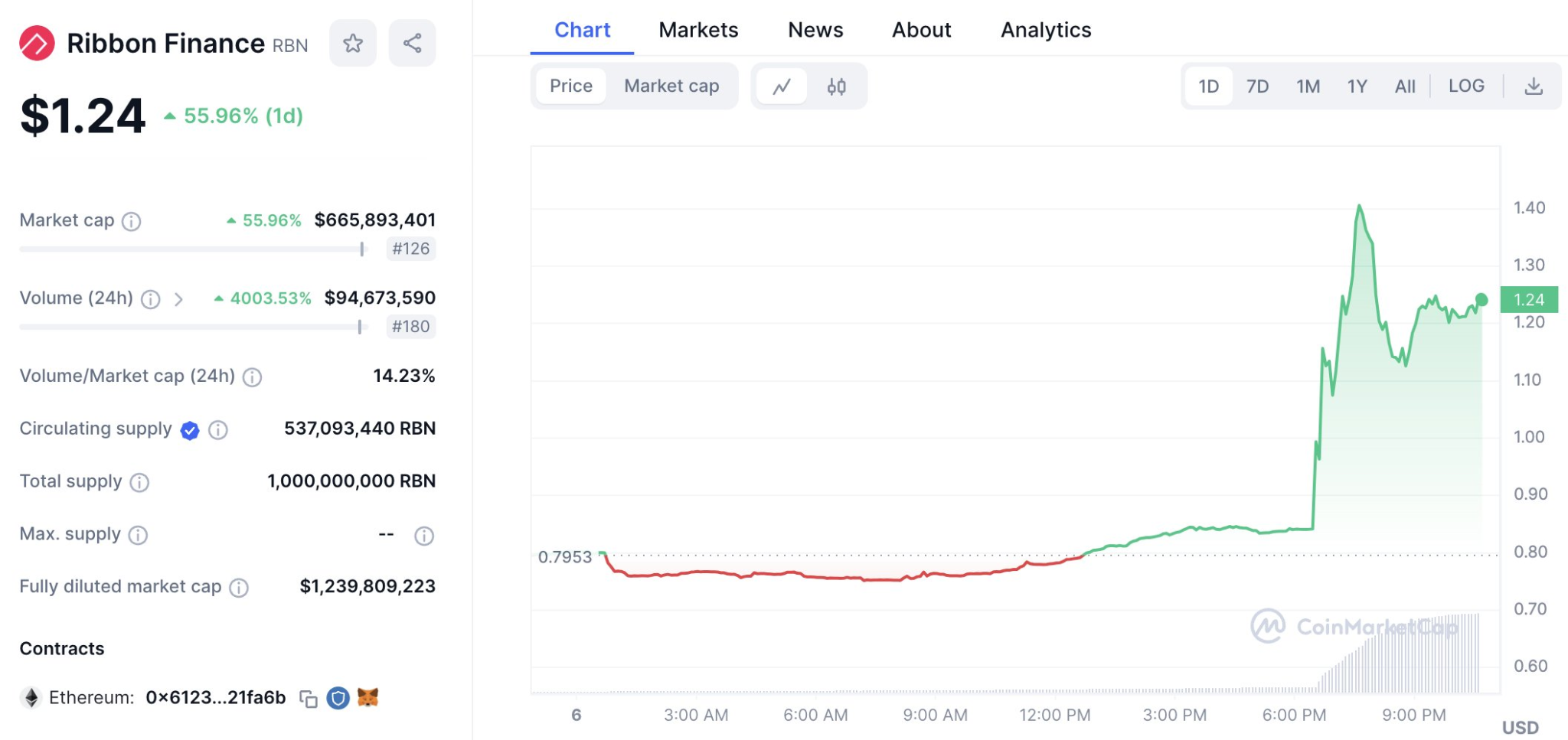Select the 7D time range
The image size is (1568, 740).
1257,86
